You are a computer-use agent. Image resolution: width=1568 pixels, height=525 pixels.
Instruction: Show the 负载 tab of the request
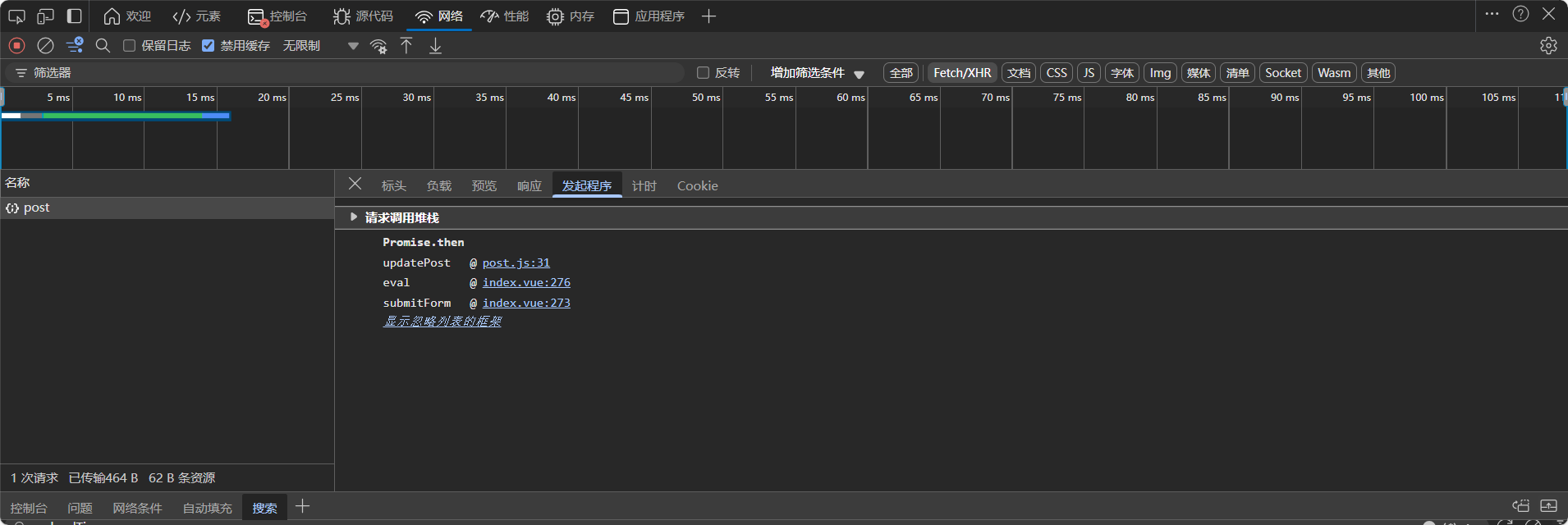(x=439, y=186)
